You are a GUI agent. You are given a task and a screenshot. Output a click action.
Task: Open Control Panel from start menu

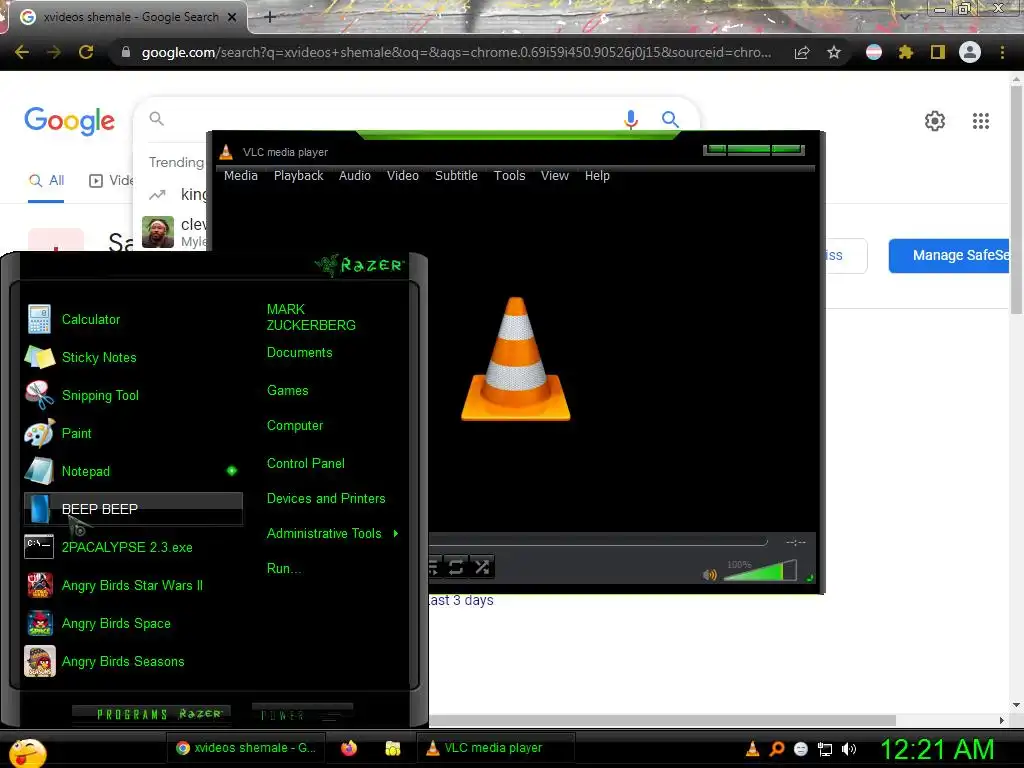[x=306, y=464]
